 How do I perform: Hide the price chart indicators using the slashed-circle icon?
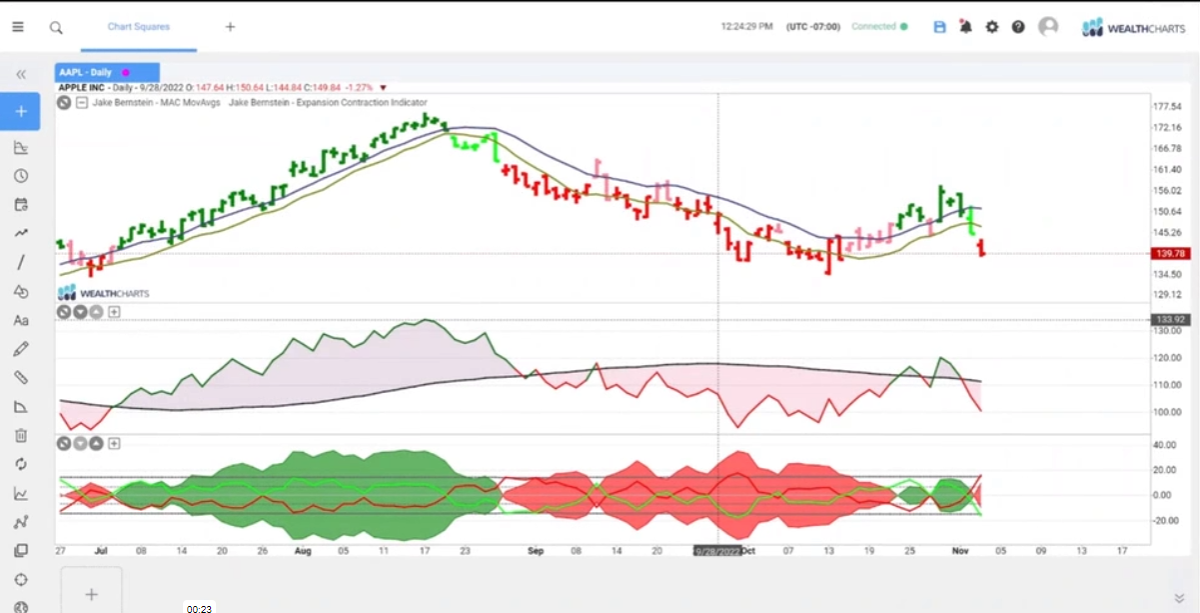(64, 102)
